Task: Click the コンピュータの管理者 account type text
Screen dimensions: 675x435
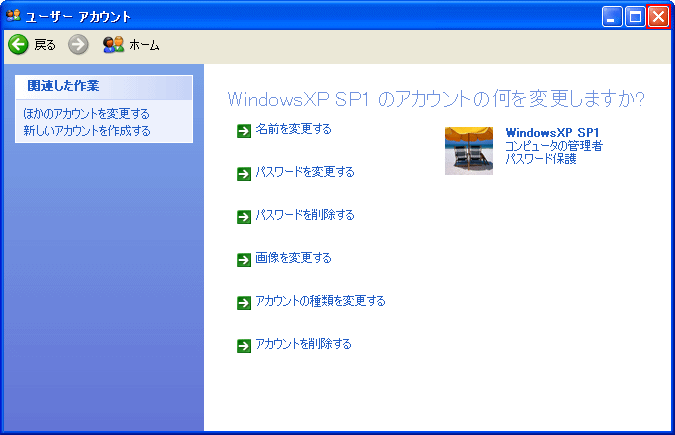Action: click(x=554, y=146)
